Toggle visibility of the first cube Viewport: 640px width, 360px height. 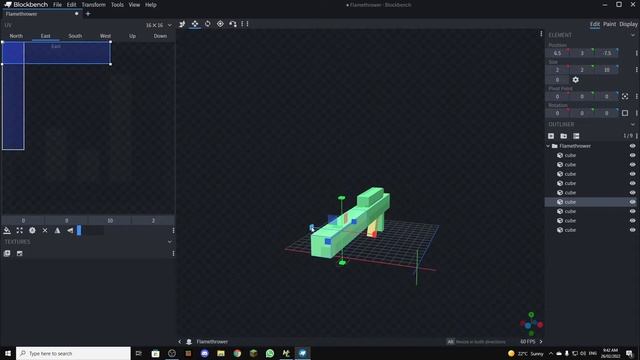pyautogui.click(x=632, y=156)
